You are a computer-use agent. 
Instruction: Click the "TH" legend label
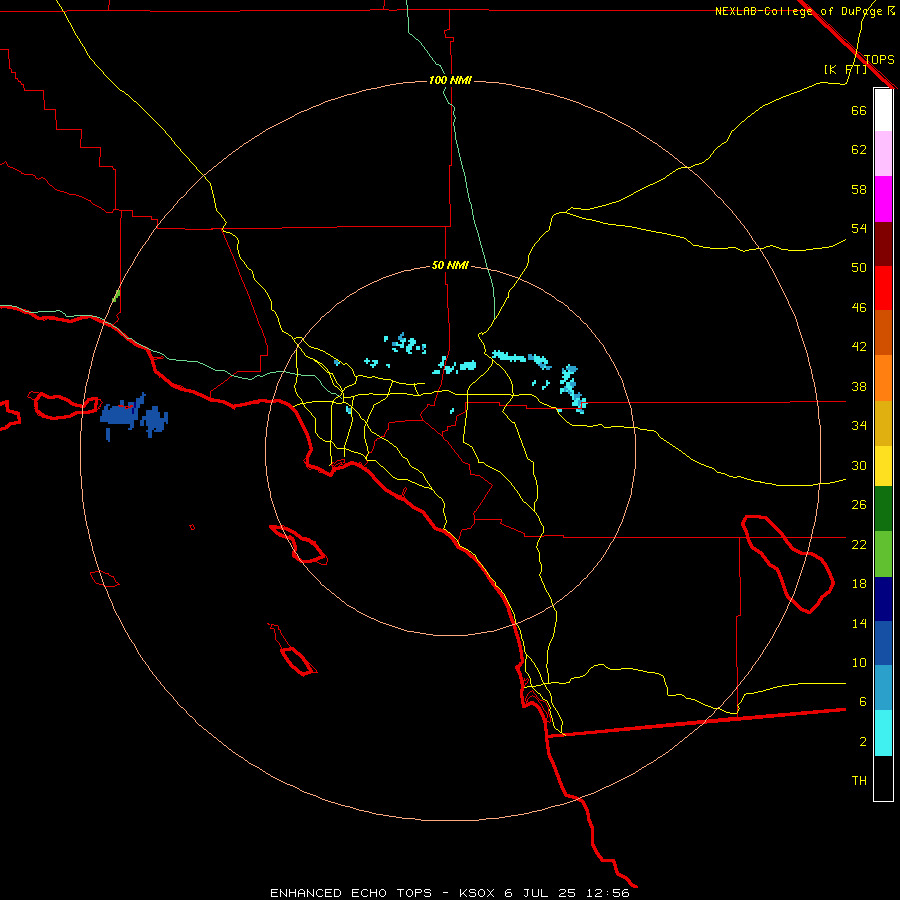tap(859, 781)
